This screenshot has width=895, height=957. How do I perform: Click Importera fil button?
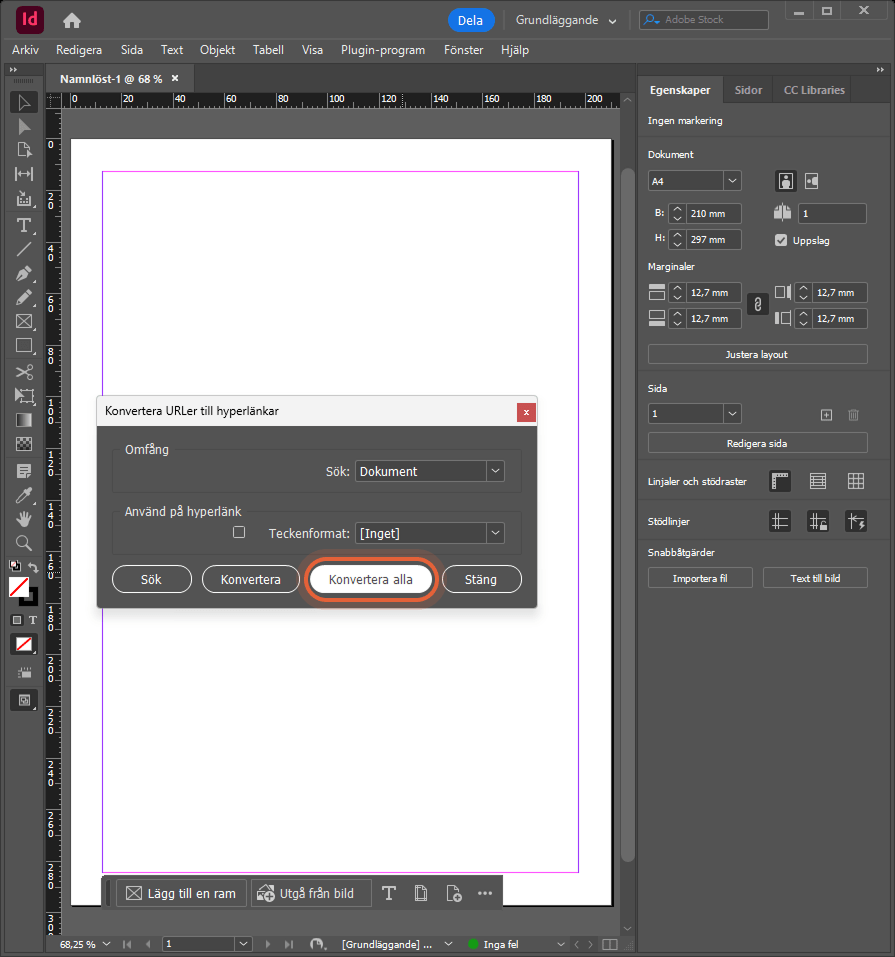point(700,578)
